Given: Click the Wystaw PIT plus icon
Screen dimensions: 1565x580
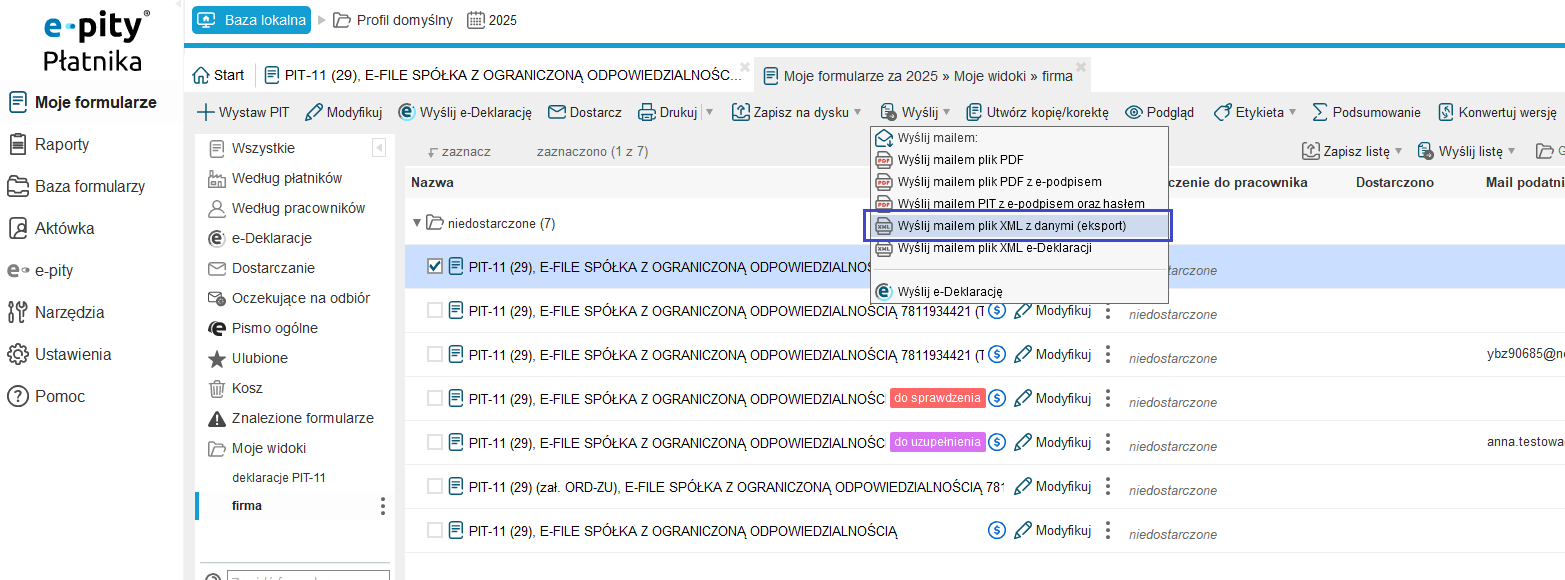Looking at the screenshot, I should 205,113.
